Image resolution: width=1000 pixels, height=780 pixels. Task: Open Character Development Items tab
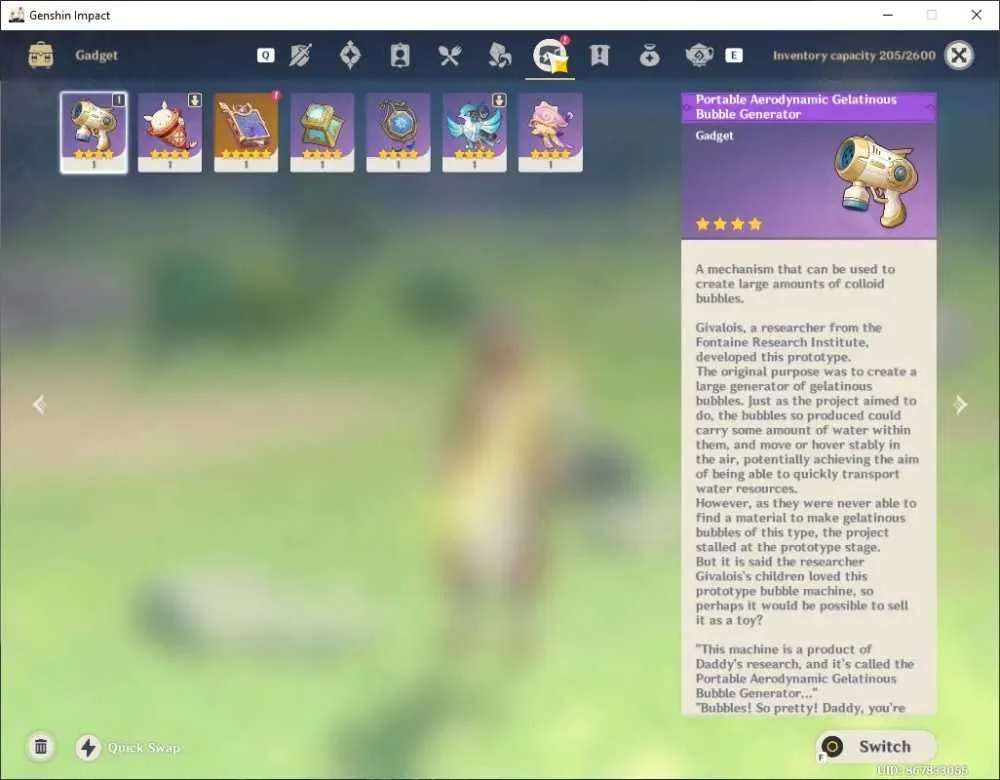400,55
